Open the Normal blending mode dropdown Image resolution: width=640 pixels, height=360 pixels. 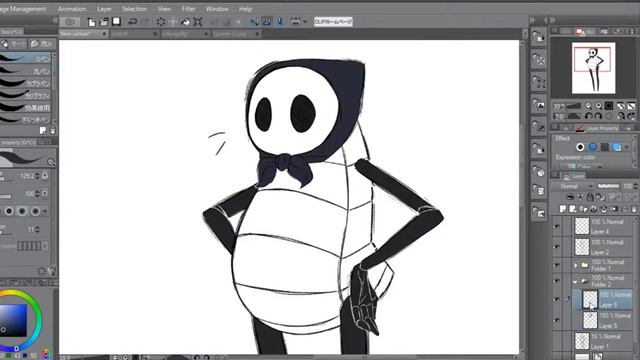pyautogui.click(x=572, y=186)
